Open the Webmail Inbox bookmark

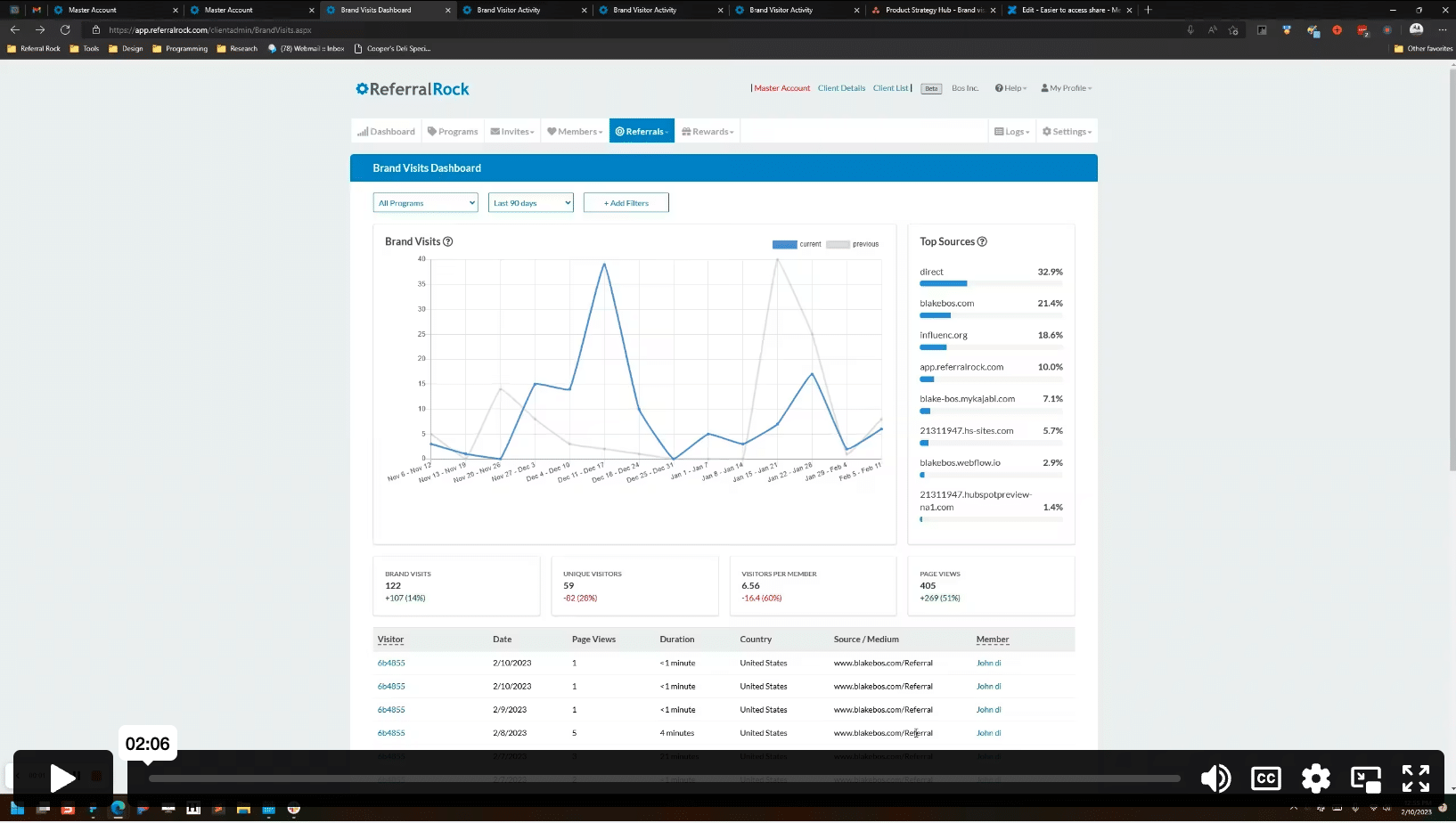tap(306, 49)
